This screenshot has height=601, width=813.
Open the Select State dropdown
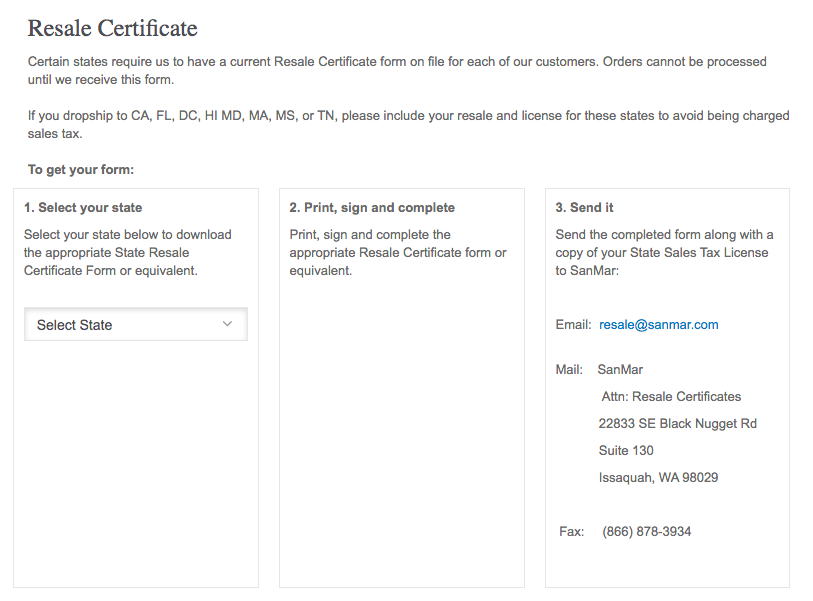pos(135,324)
